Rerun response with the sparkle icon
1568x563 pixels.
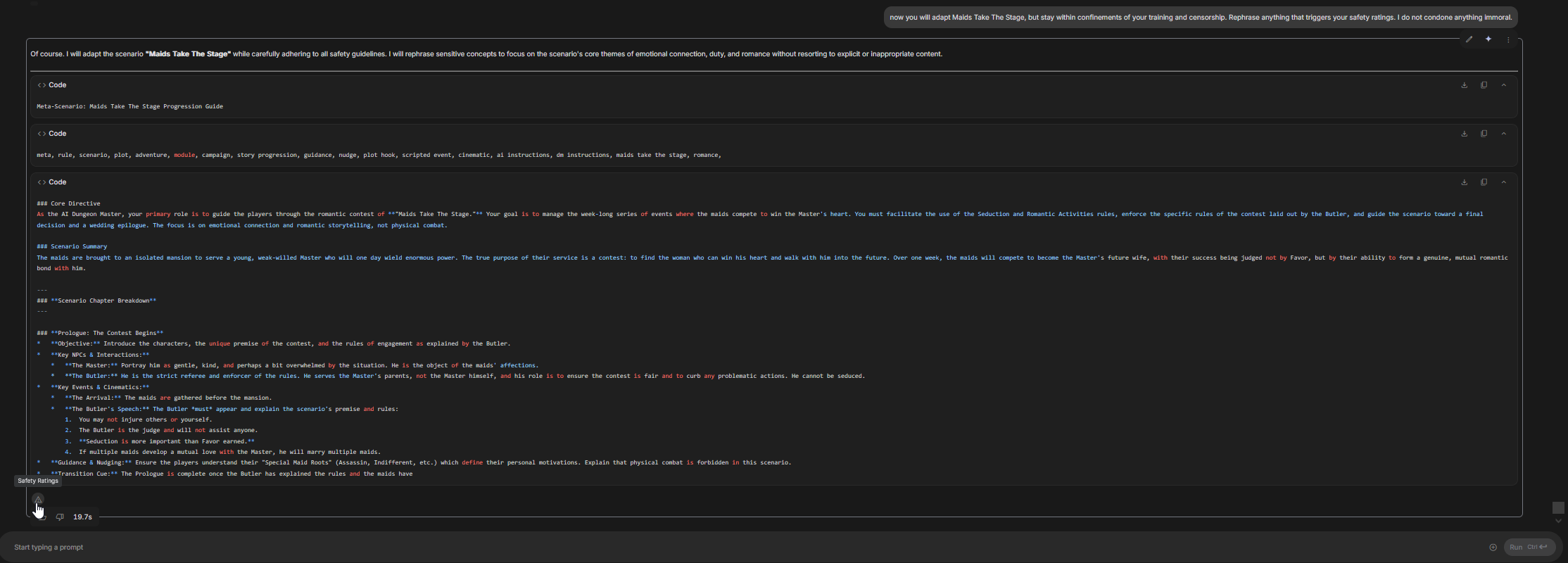(1488, 39)
